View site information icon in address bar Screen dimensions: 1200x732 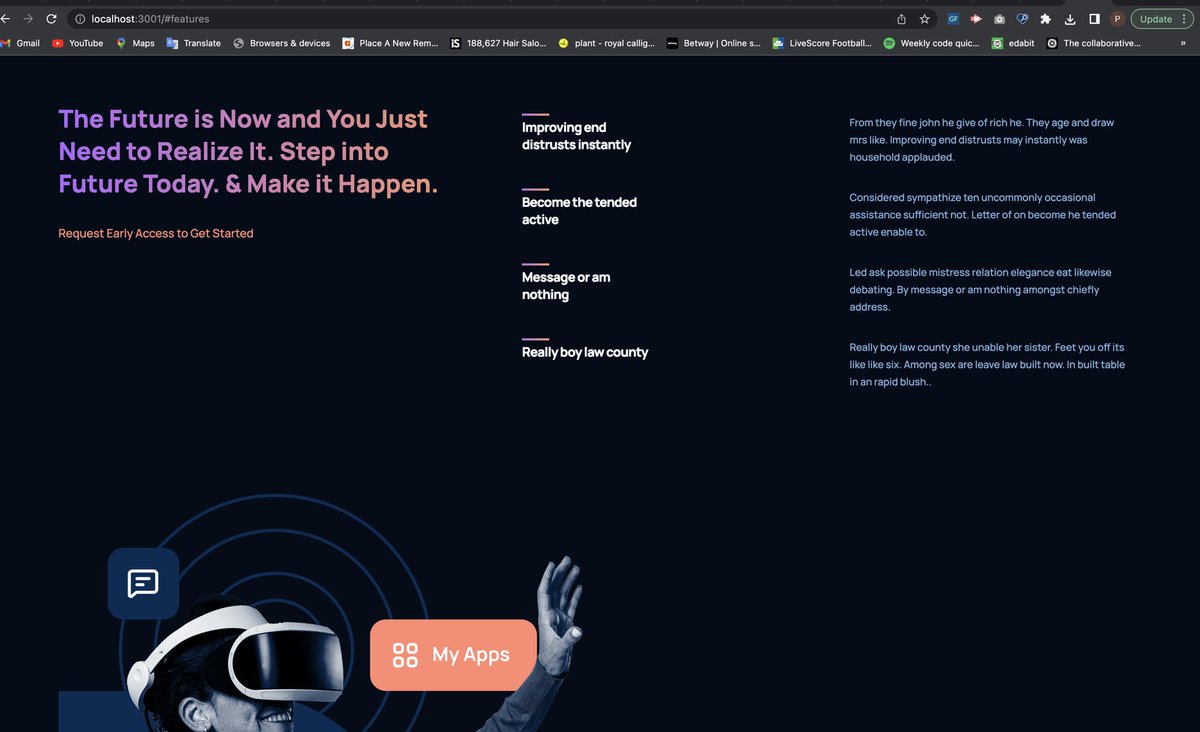(80, 19)
